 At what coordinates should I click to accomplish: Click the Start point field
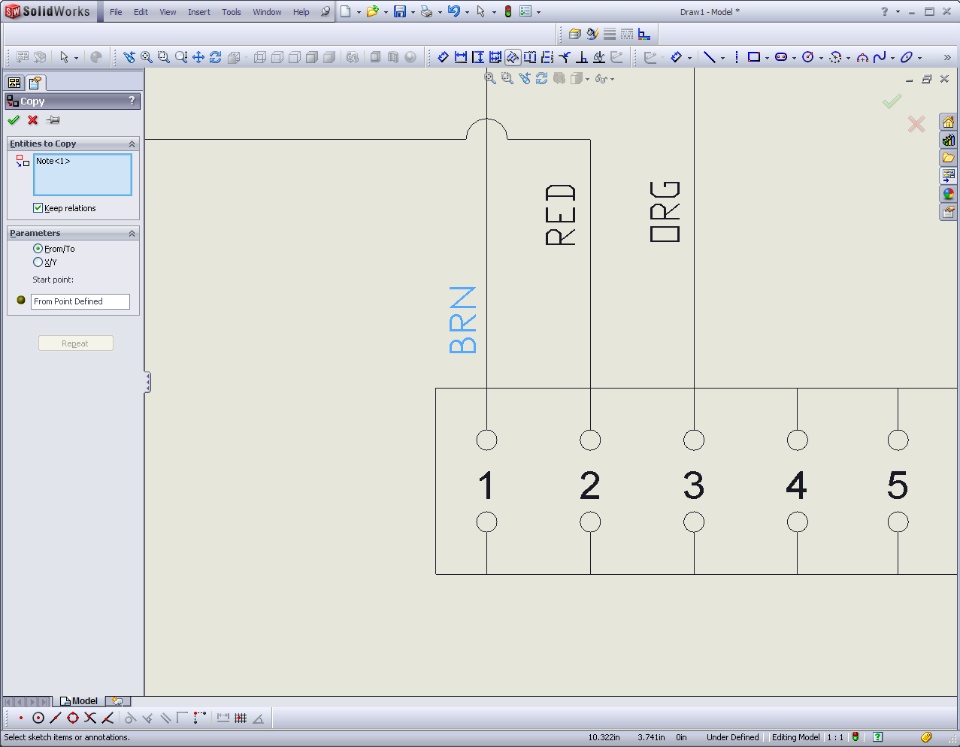click(80, 301)
